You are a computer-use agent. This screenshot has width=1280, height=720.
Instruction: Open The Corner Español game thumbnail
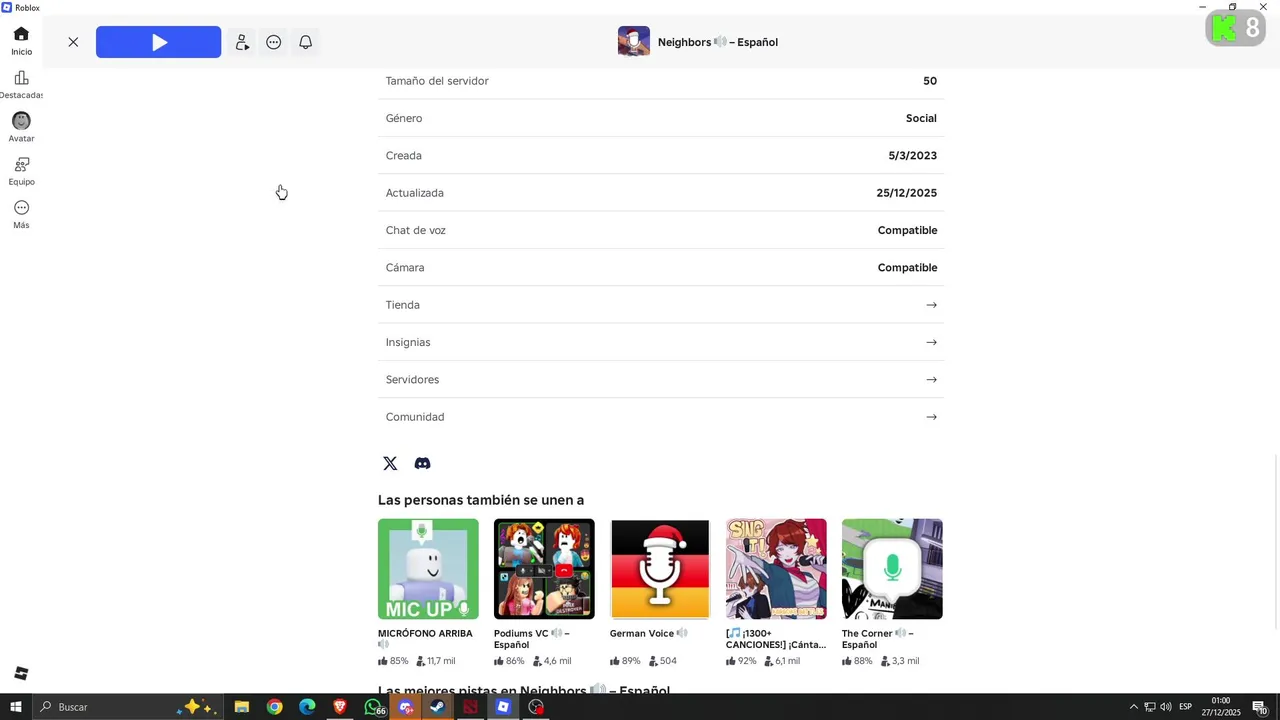click(892, 569)
